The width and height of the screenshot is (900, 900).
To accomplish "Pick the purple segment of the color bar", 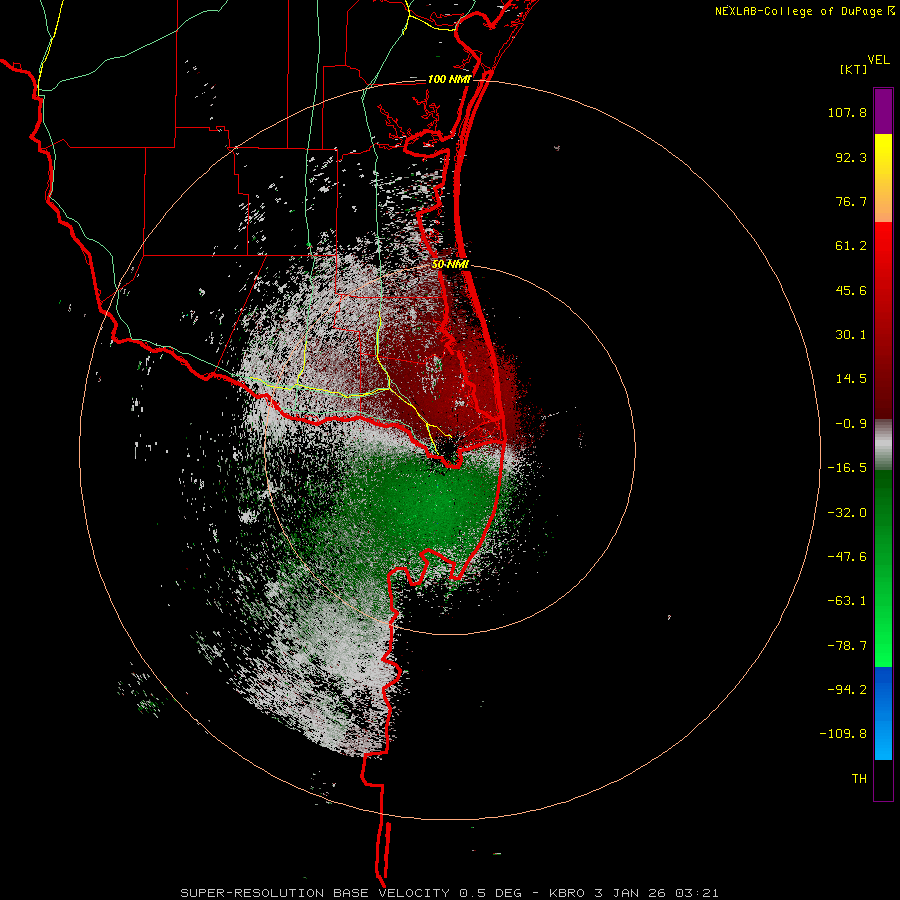I will click(x=883, y=111).
